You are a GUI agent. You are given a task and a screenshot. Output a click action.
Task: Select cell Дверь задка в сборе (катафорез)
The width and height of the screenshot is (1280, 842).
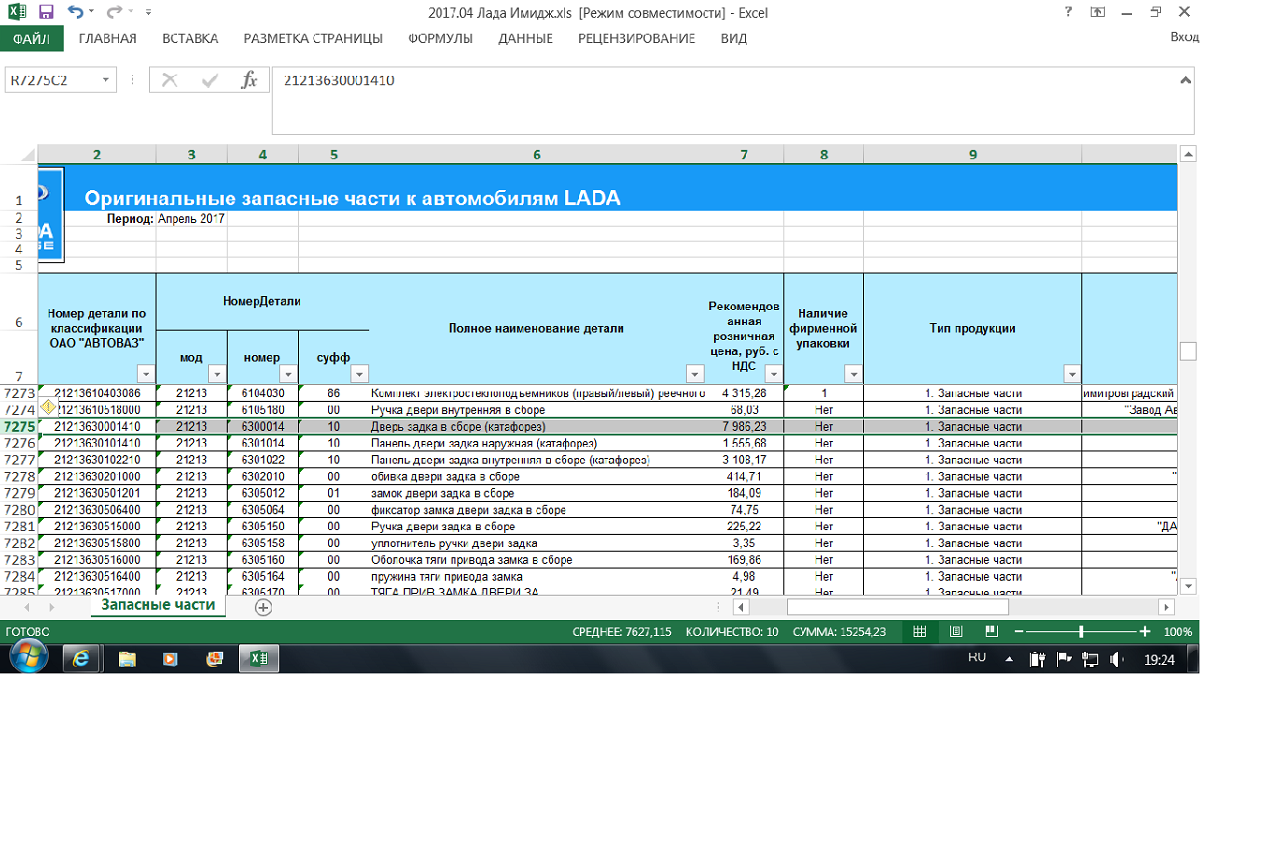536,426
